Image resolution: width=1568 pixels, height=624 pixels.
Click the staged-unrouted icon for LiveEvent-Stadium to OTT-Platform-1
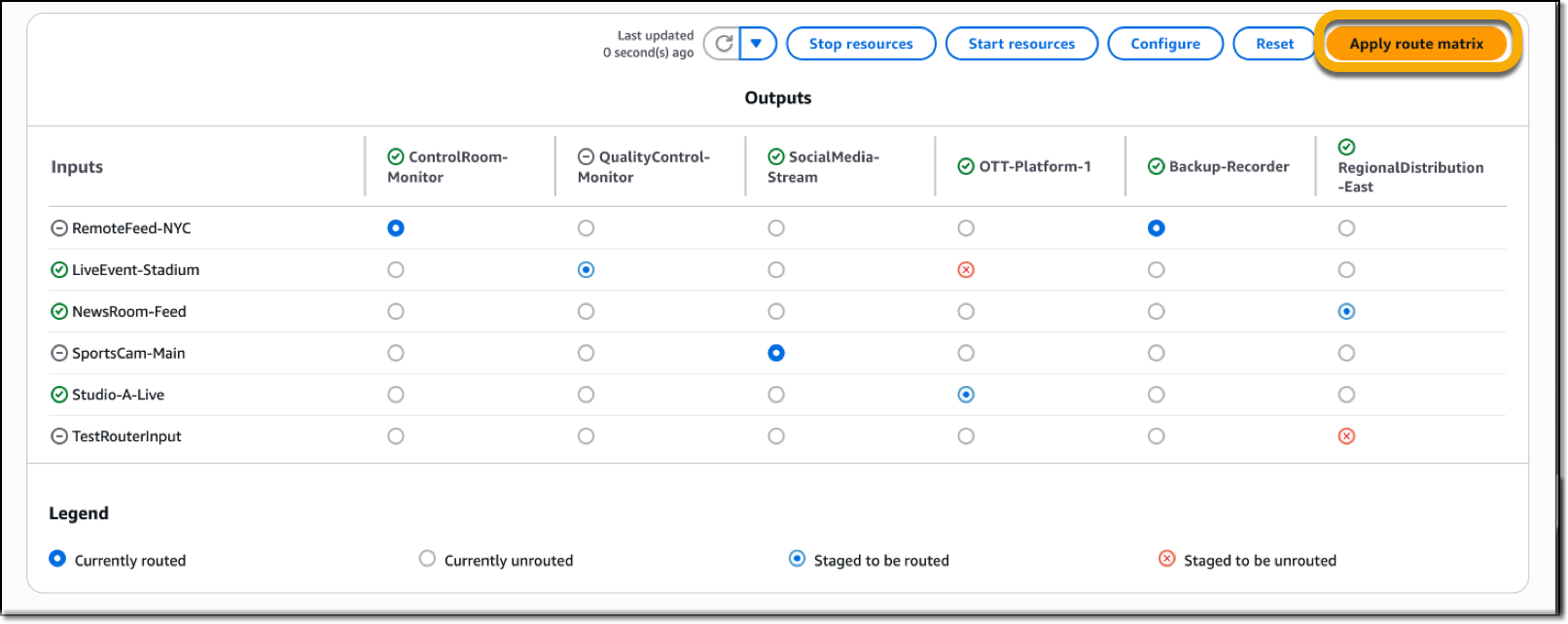click(x=966, y=270)
